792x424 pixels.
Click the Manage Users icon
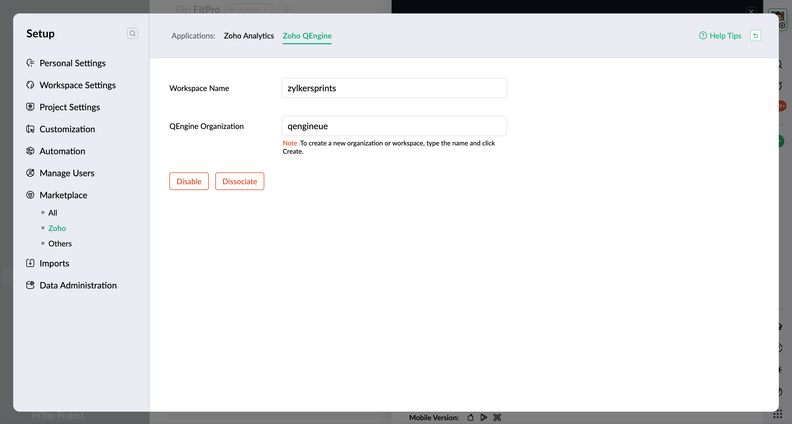point(30,173)
